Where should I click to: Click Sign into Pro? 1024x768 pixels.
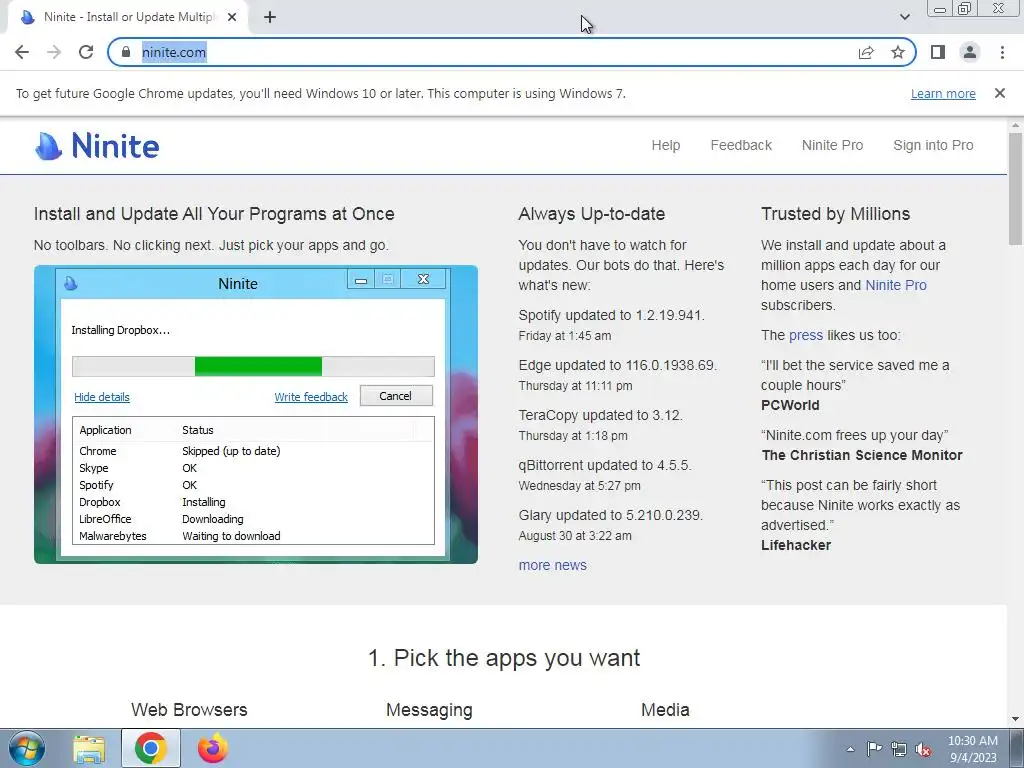(933, 145)
